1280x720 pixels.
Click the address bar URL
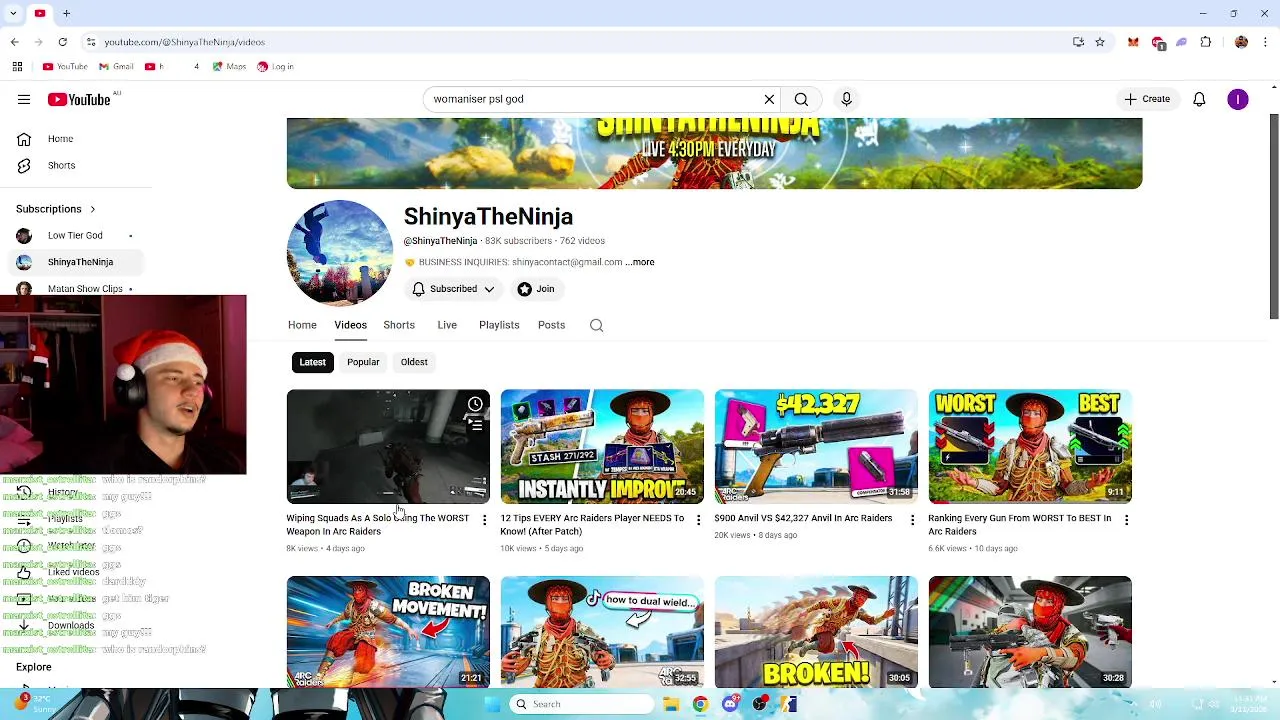pos(185,42)
